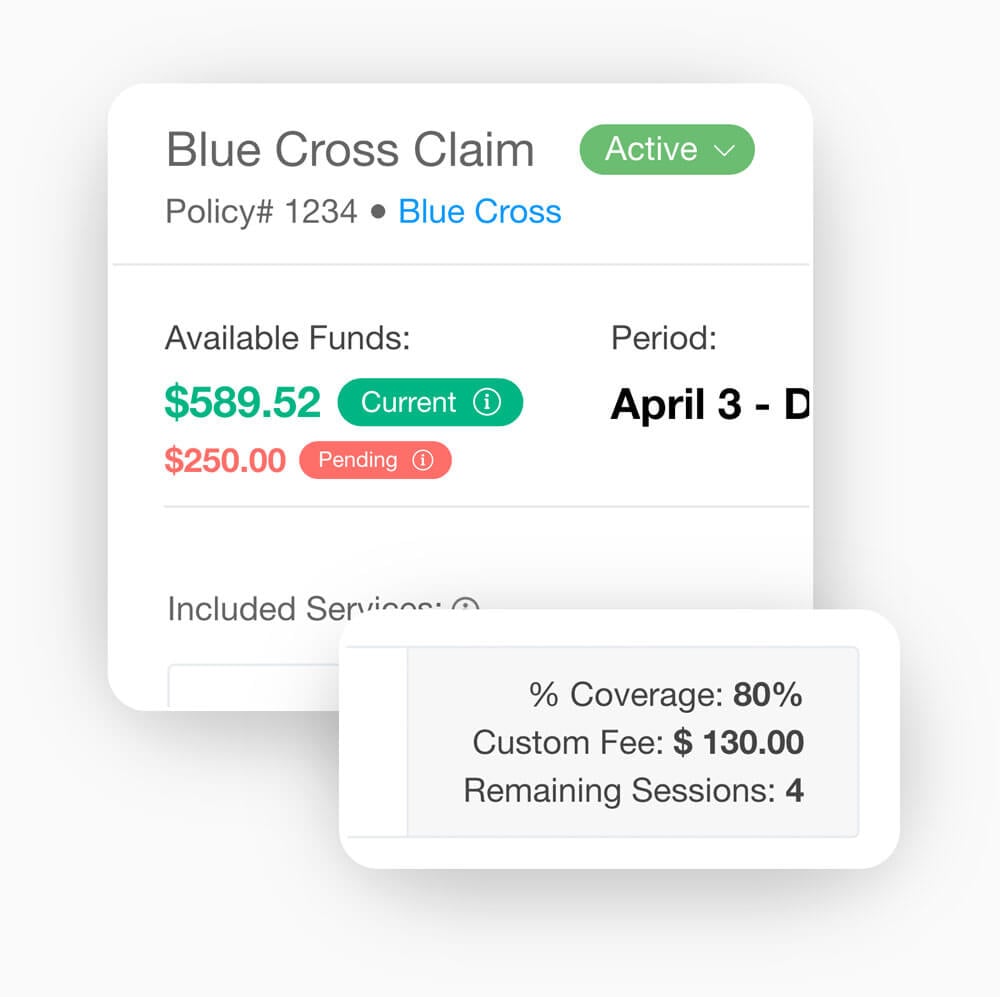Expand the Active status chevron arrow

[x=725, y=150]
